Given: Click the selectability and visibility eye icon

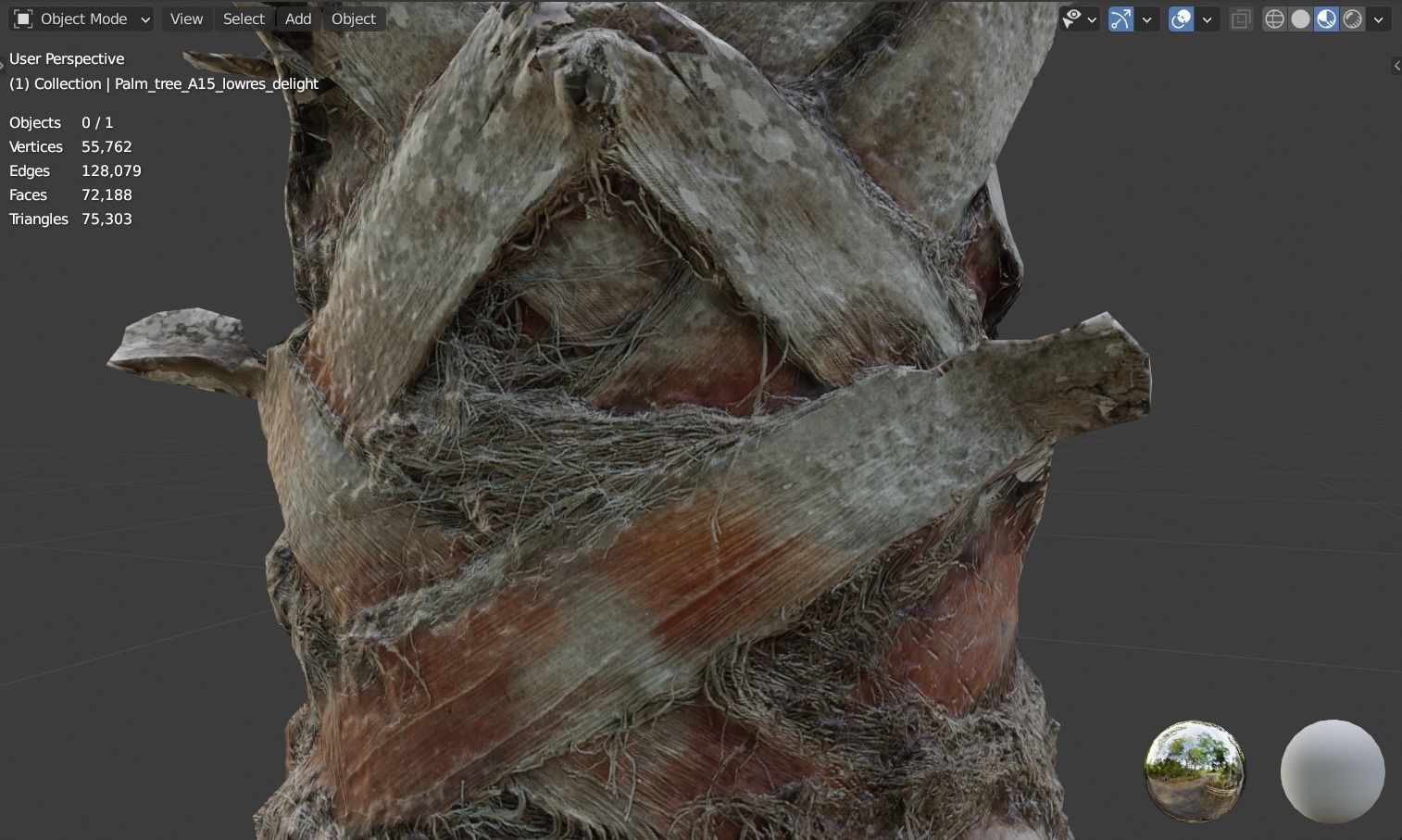Looking at the screenshot, I should (1071, 19).
